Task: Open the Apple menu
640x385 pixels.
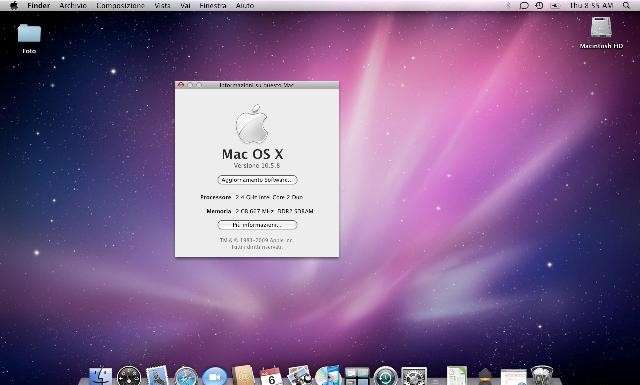Action: pos(13,5)
